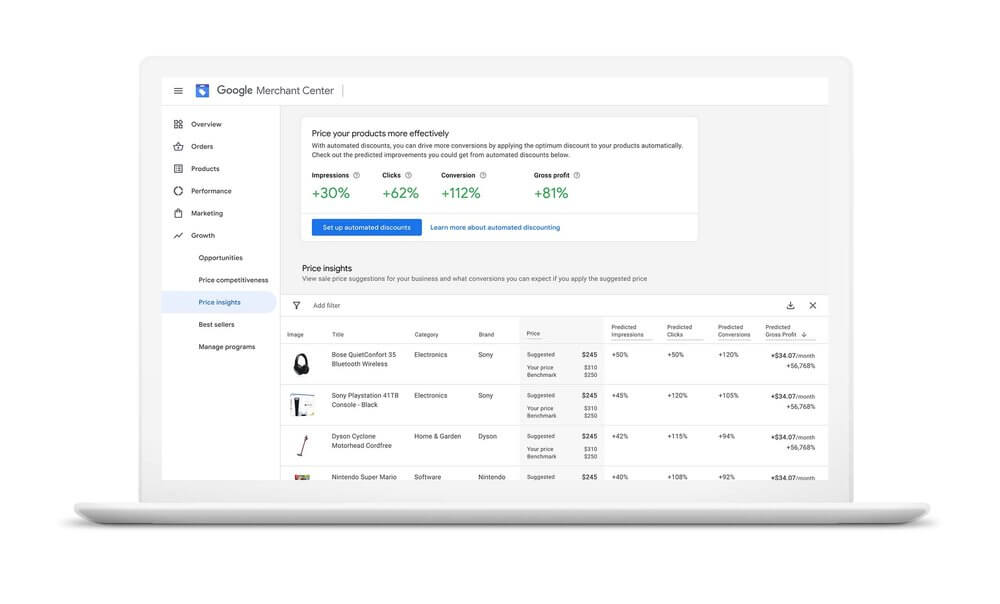Image resolution: width=1000 pixels, height=604 pixels.
Task: Select Price competitiveness submenu item
Action: pos(233,280)
